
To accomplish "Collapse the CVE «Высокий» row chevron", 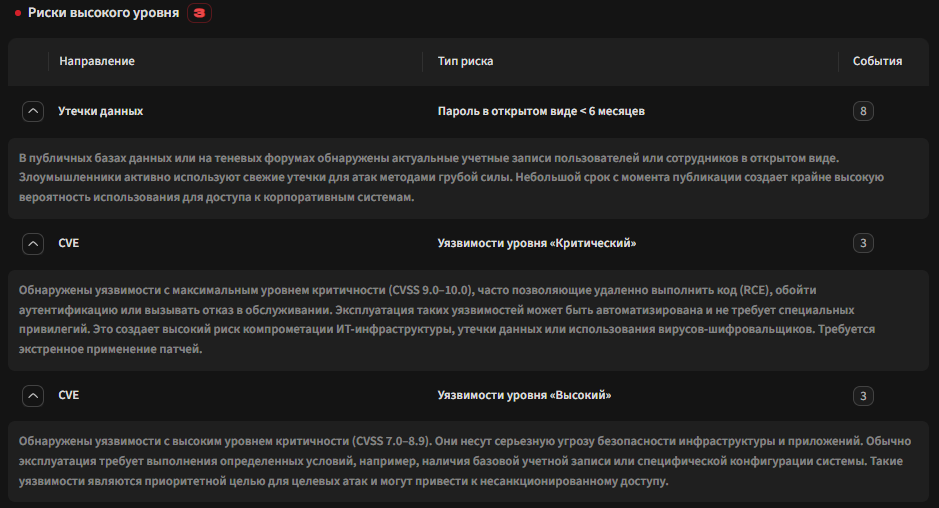I will [33, 395].
